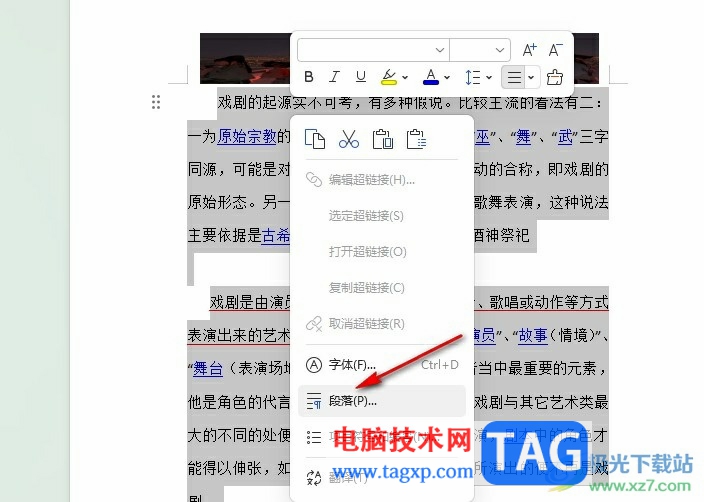Click the paragraph drag handle dots
The image size is (704, 502).
pyautogui.click(x=156, y=102)
